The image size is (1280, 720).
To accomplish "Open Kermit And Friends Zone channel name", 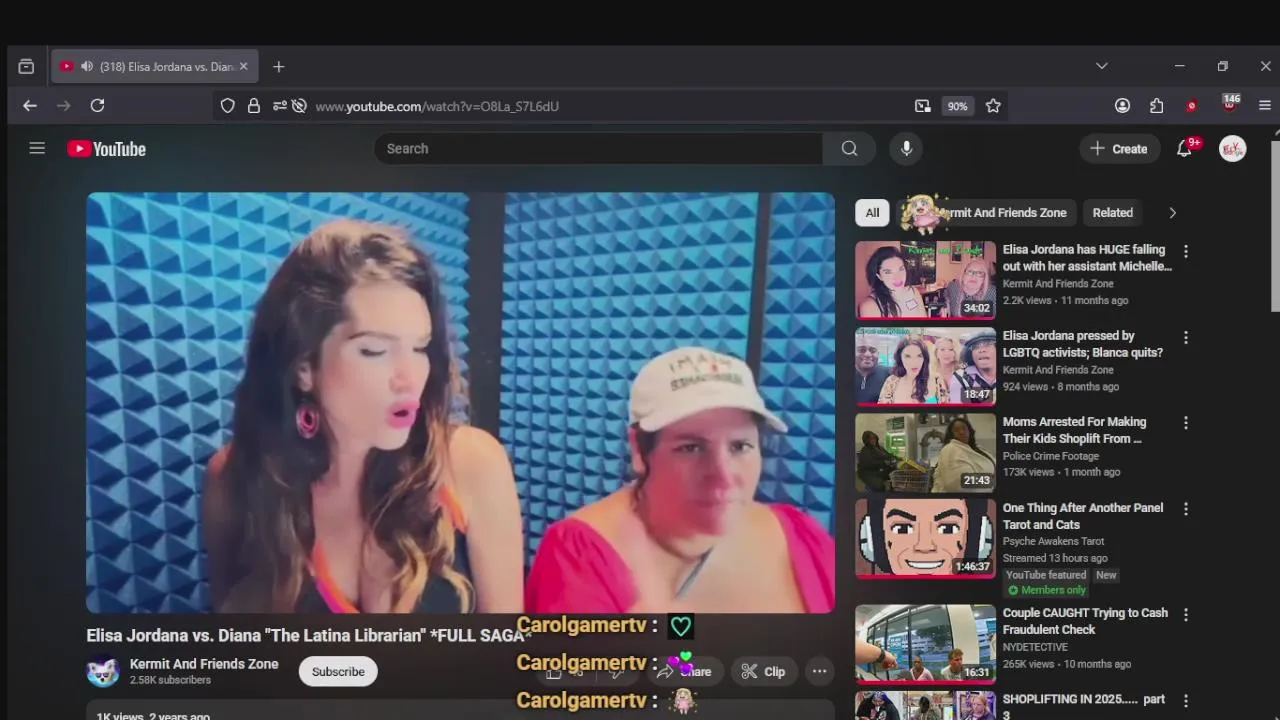I will point(204,664).
